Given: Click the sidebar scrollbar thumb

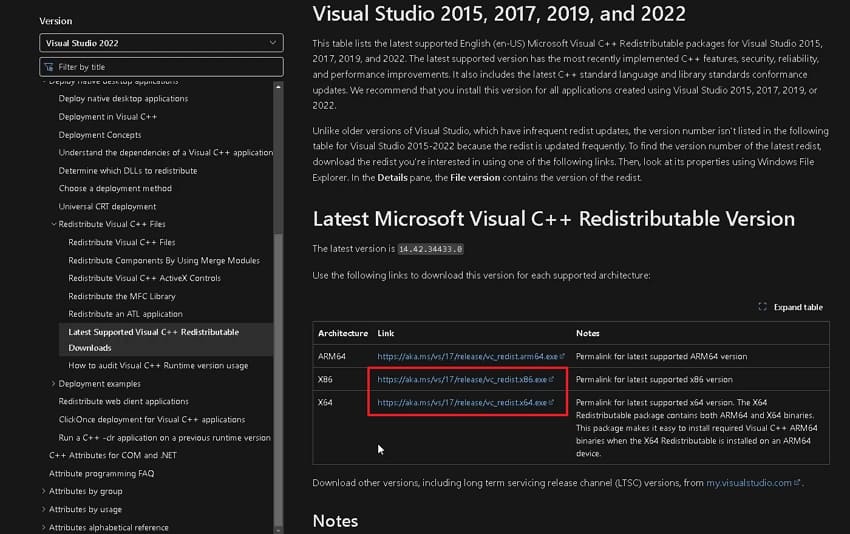Looking at the screenshot, I should pyautogui.click(x=278, y=379).
